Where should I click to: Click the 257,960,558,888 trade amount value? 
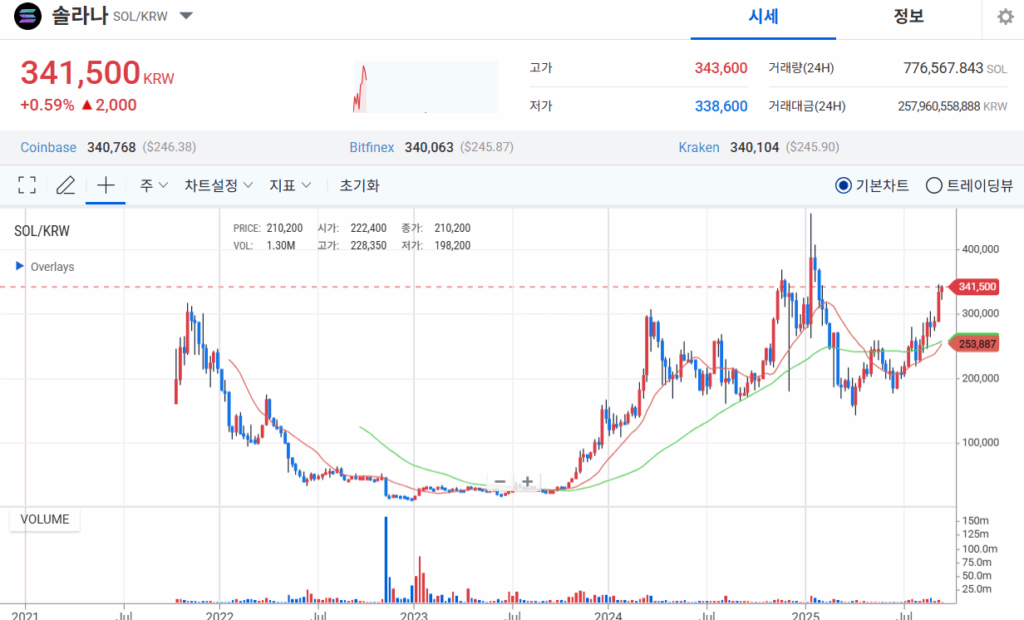pyautogui.click(x=939, y=106)
